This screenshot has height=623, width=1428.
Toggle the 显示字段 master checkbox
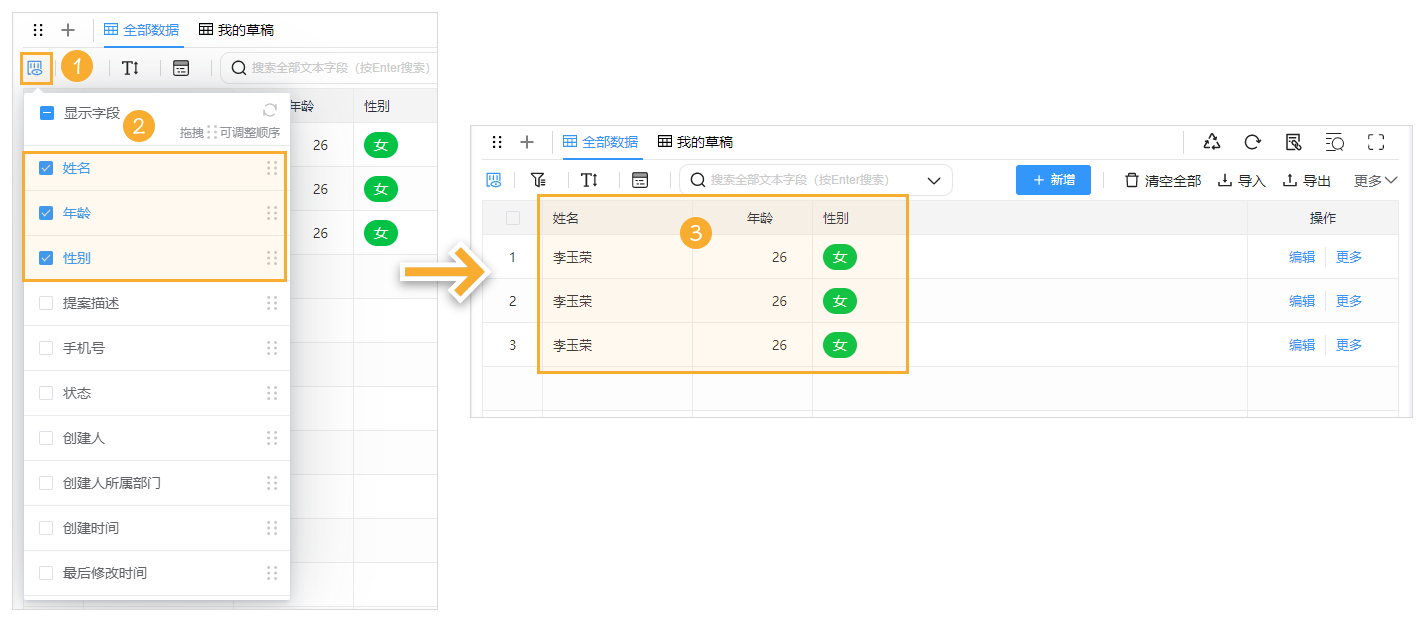pos(45,113)
